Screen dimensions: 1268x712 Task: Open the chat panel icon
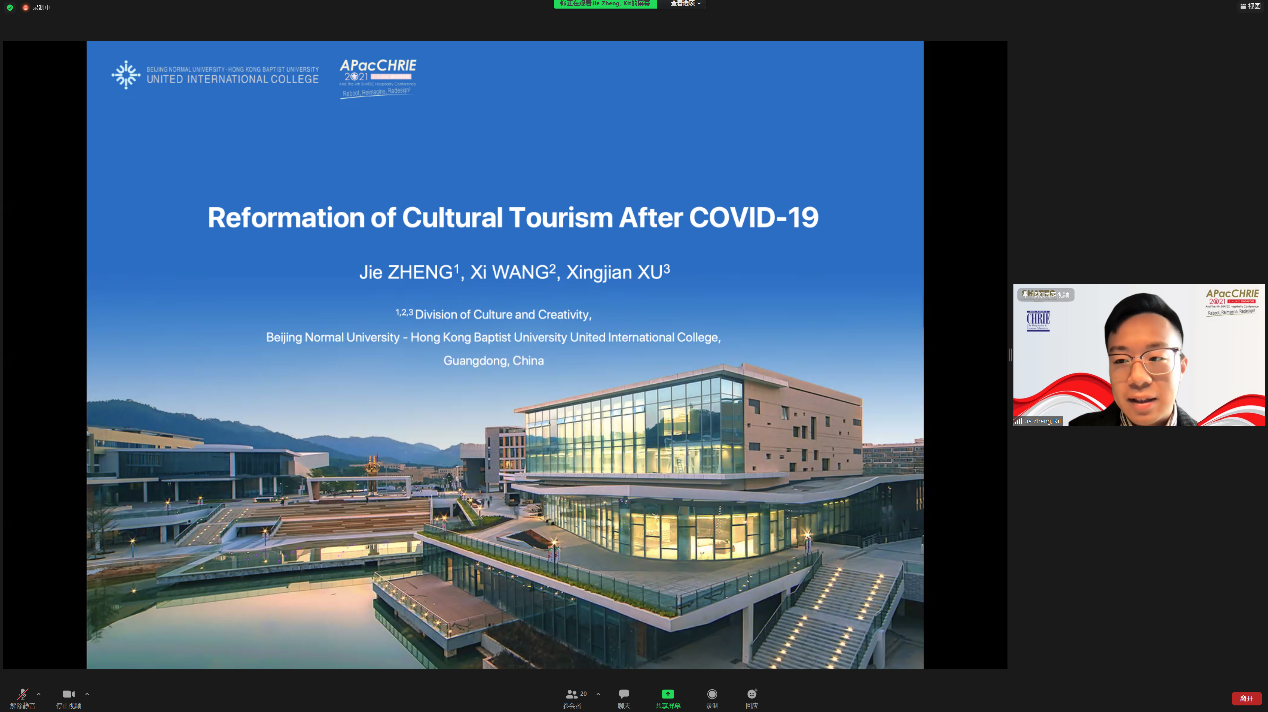pos(624,694)
